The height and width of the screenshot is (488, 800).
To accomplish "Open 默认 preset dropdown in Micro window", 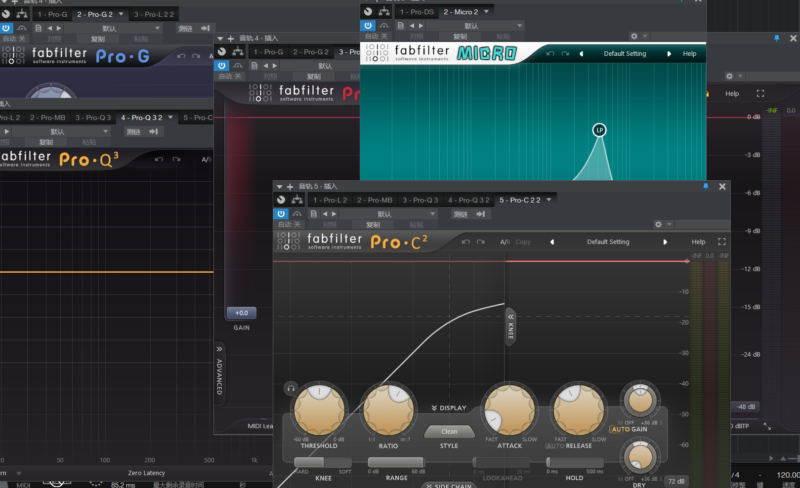I will 475,26.
